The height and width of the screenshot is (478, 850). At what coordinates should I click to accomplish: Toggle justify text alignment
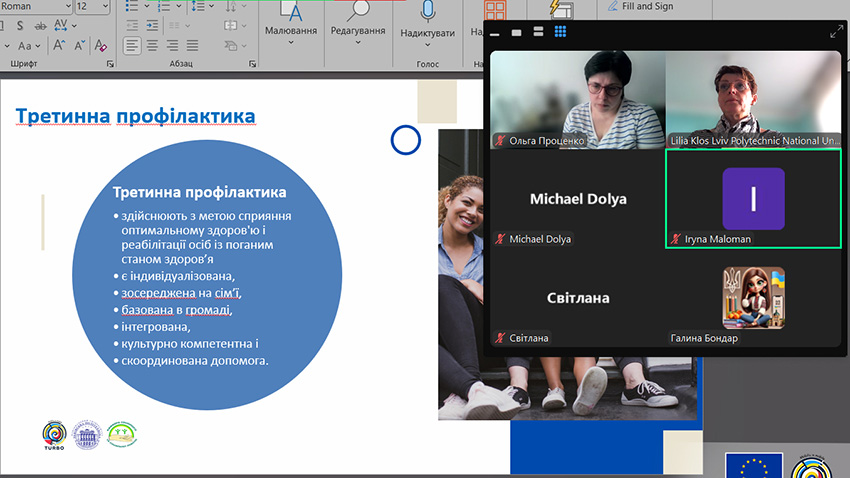(x=190, y=46)
